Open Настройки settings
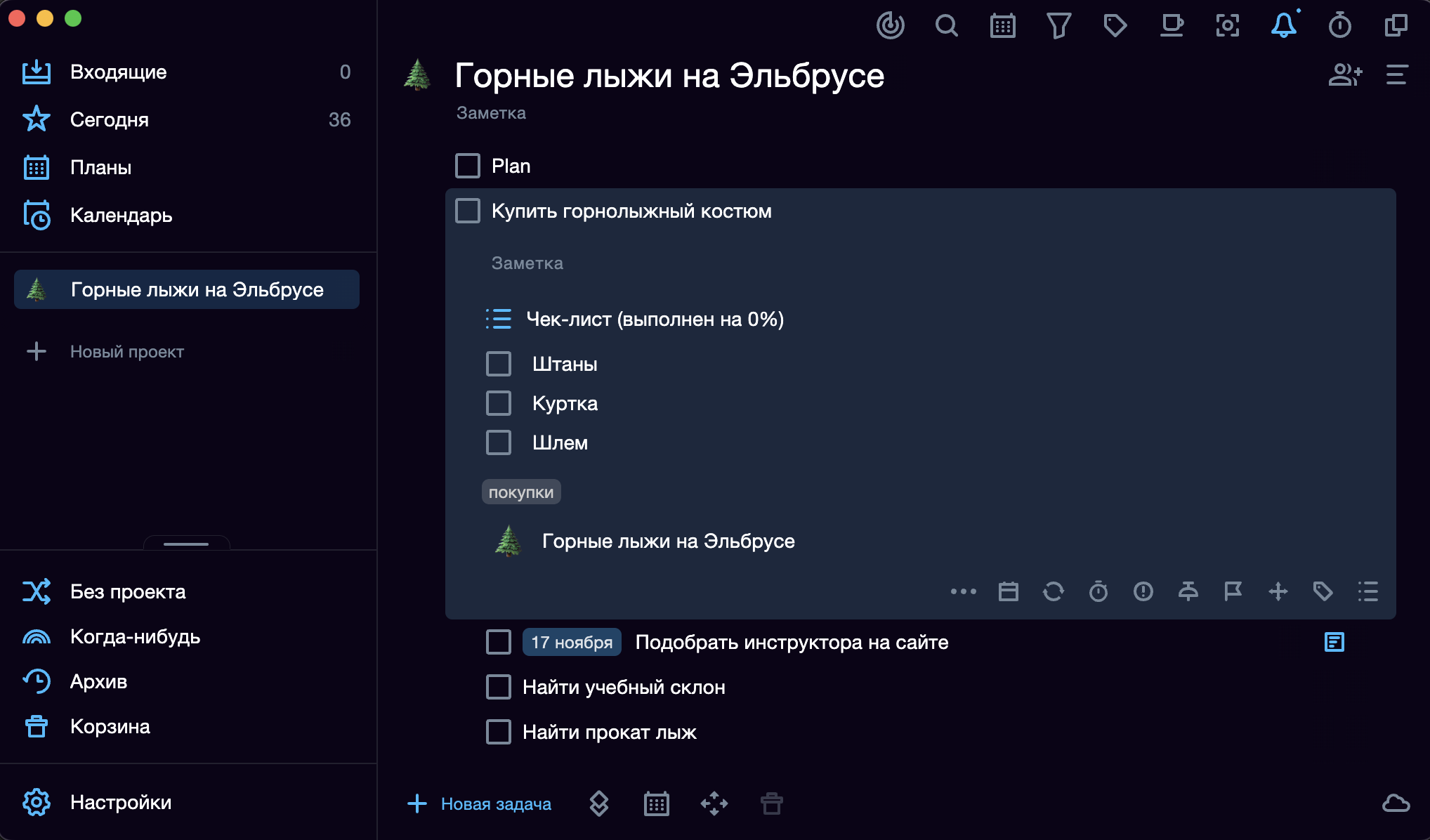 [187, 802]
